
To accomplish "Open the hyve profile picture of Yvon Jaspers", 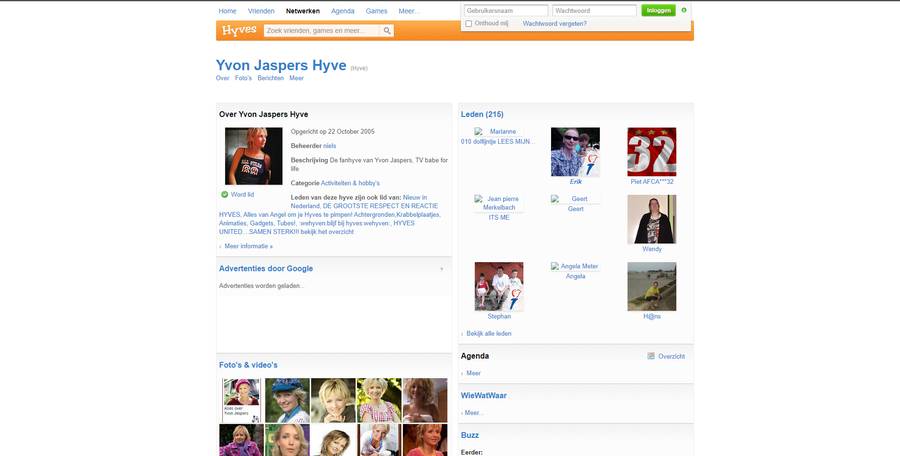I will click(x=254, y=156).
